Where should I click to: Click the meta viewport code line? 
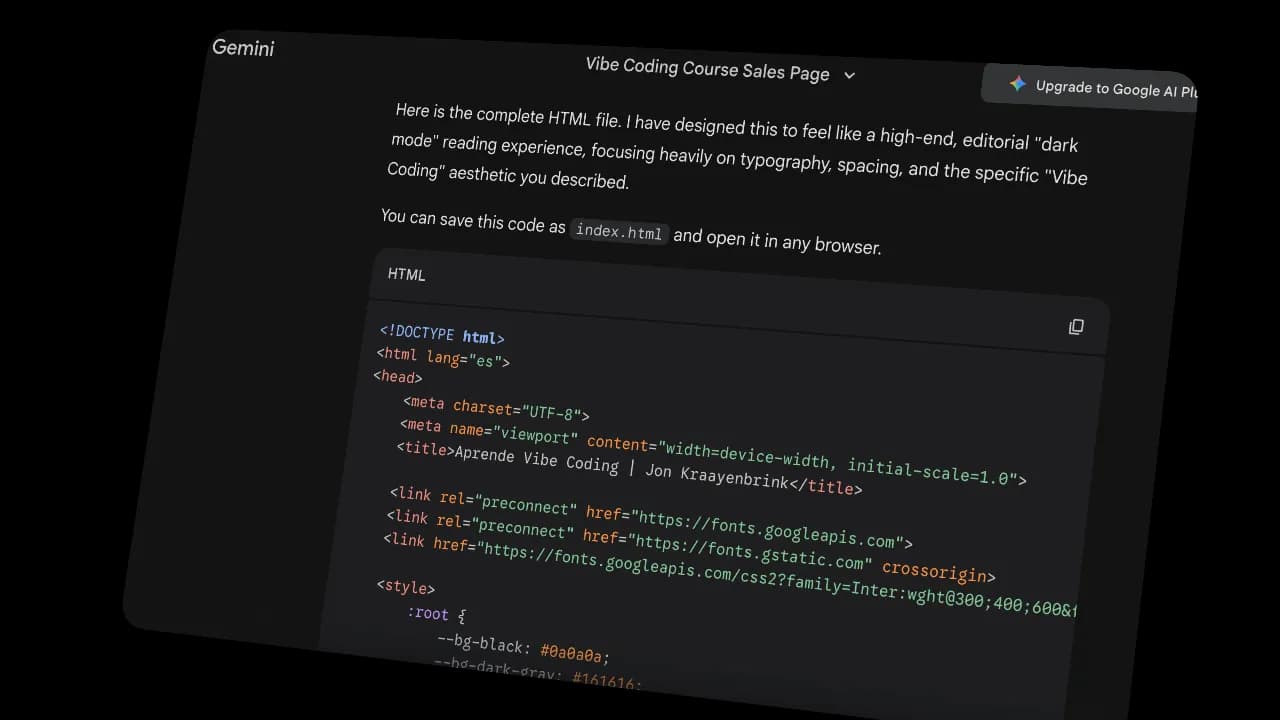pyautogui.click(x=712, y=451)
